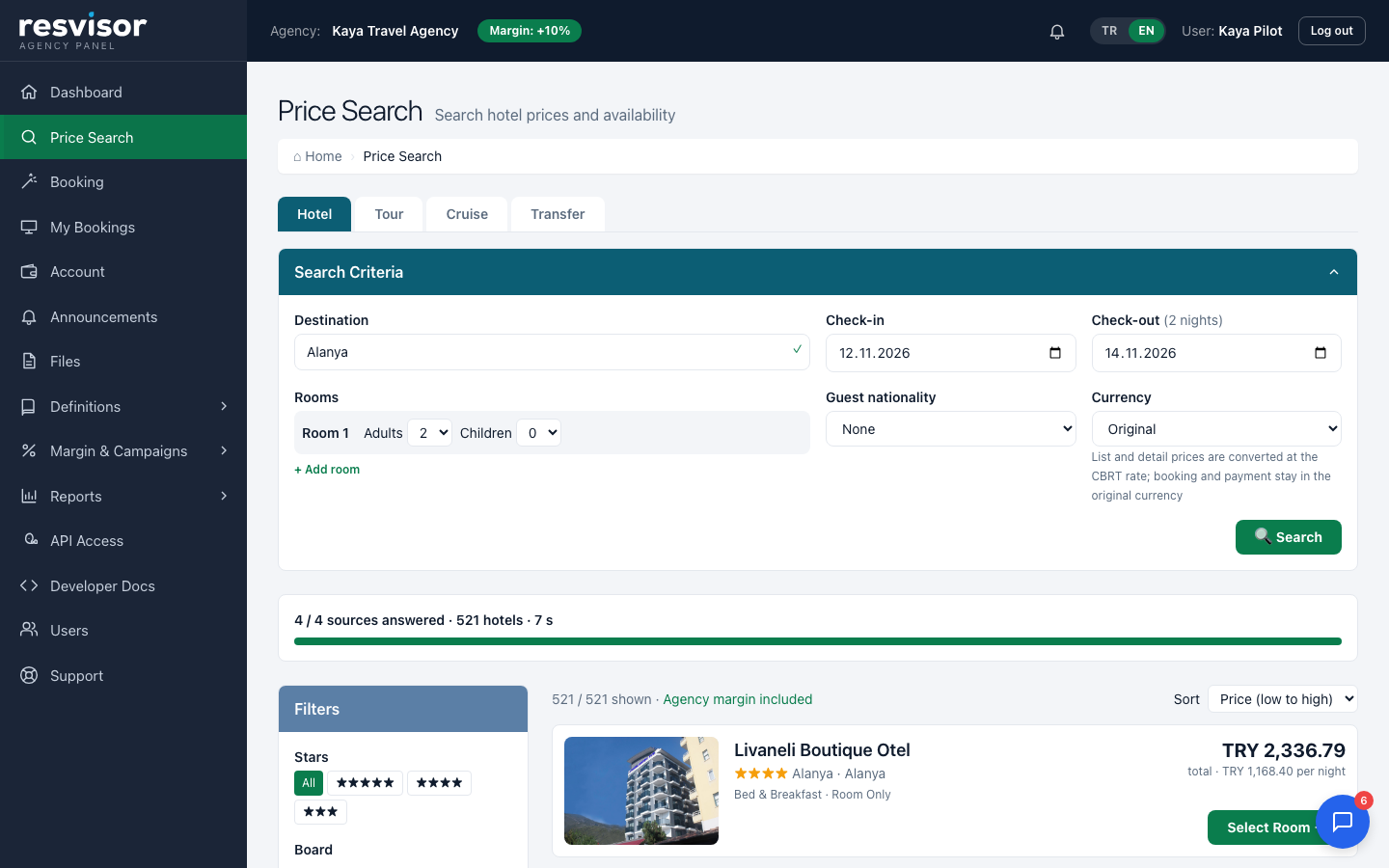The width and height of the screenshot is (1389, 868).
Task: Switch language to TR
Action: click(1110, 31)
